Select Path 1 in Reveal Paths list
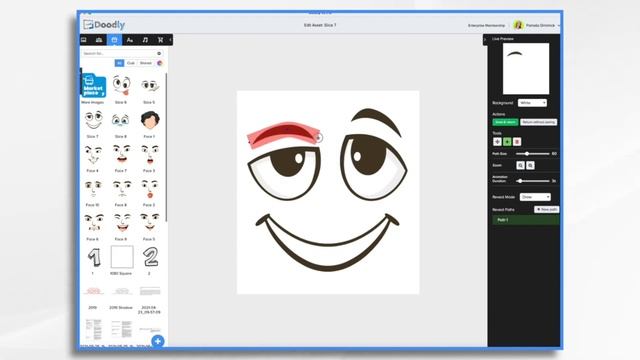640x360 pixels. (x=526, y=220)
